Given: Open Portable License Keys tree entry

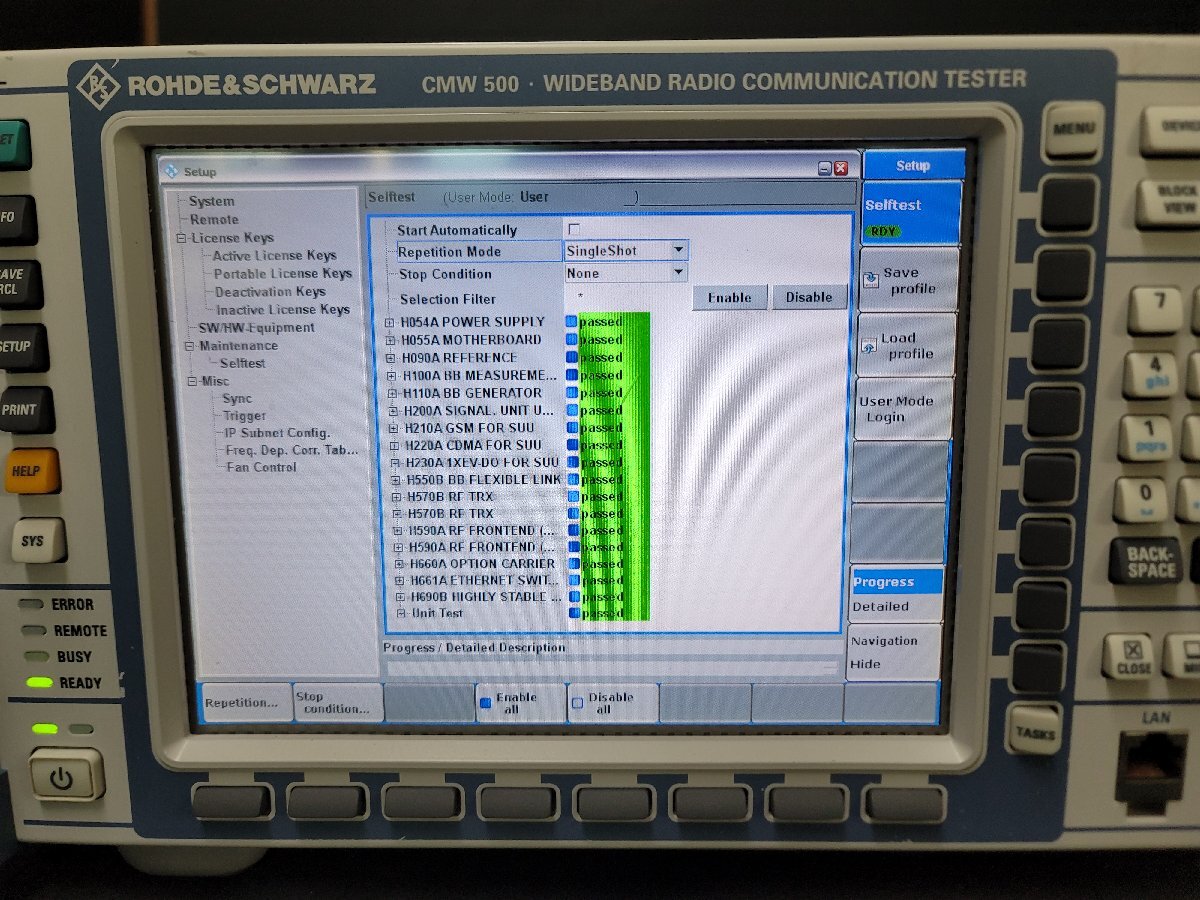Looking at the screenshot, I should pos(282,273).
